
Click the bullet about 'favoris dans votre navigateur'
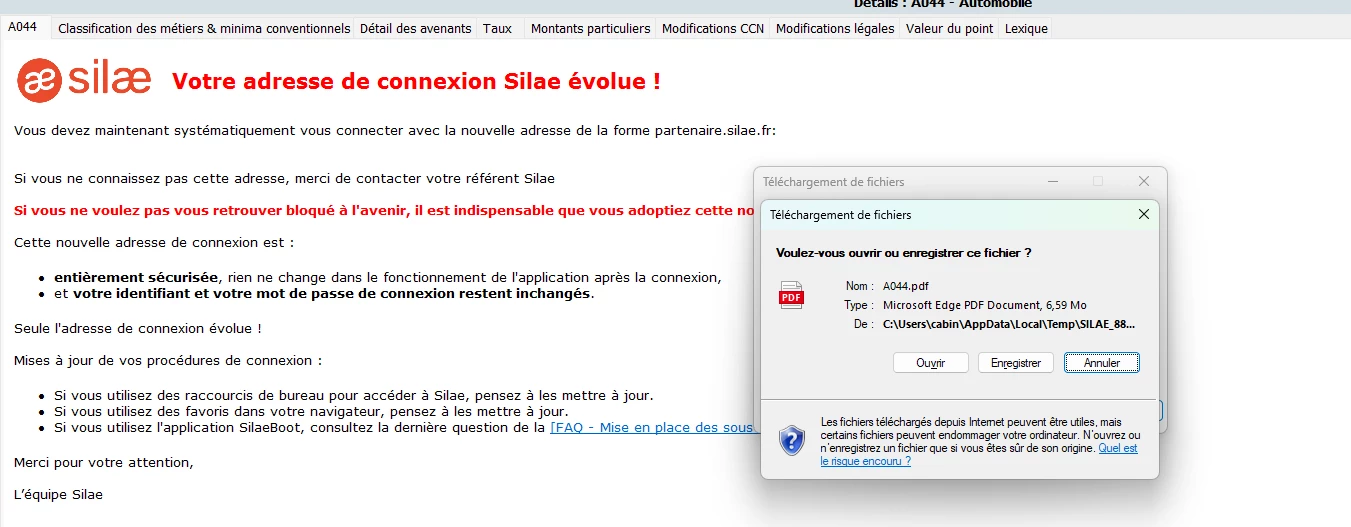click(x=311, y=411)
